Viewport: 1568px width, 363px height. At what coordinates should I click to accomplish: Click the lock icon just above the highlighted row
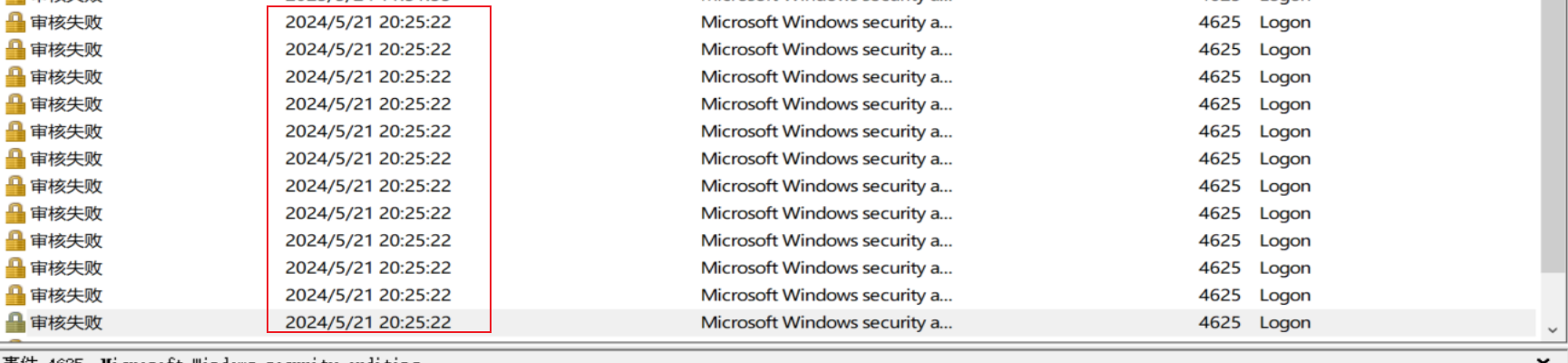[15, 295]
